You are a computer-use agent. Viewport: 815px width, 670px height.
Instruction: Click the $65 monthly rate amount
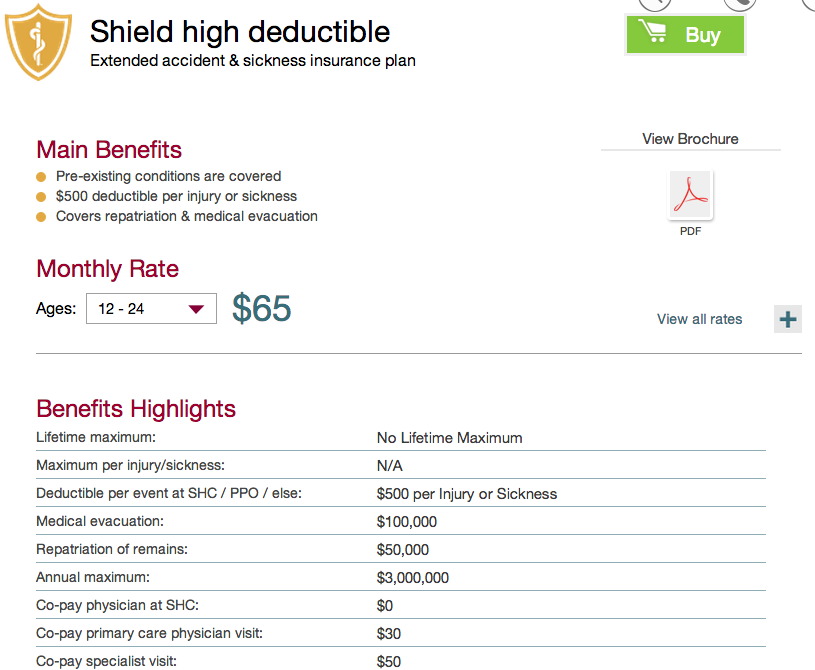(x=261, y=309)
